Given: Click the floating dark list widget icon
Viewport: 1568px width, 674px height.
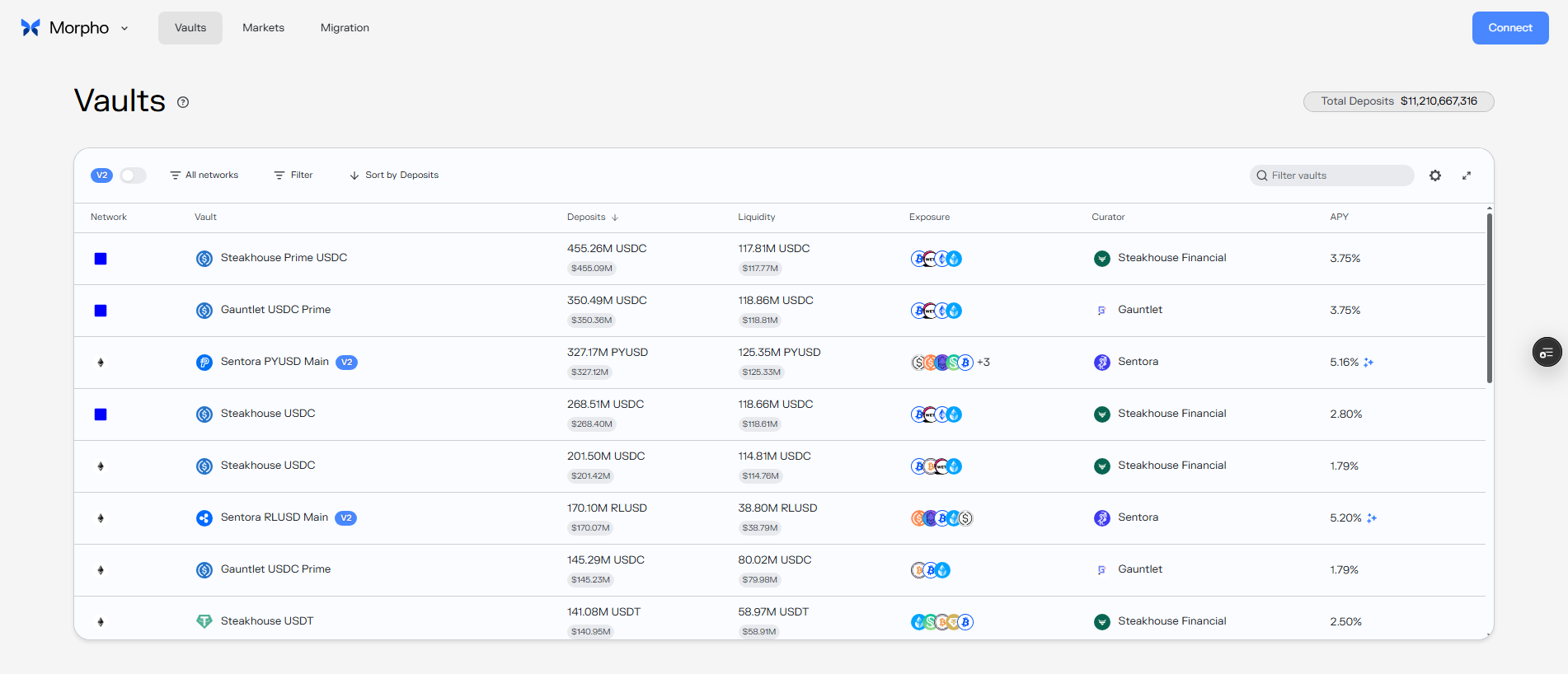Looking at the screenshot, I should click(1547, 353).
